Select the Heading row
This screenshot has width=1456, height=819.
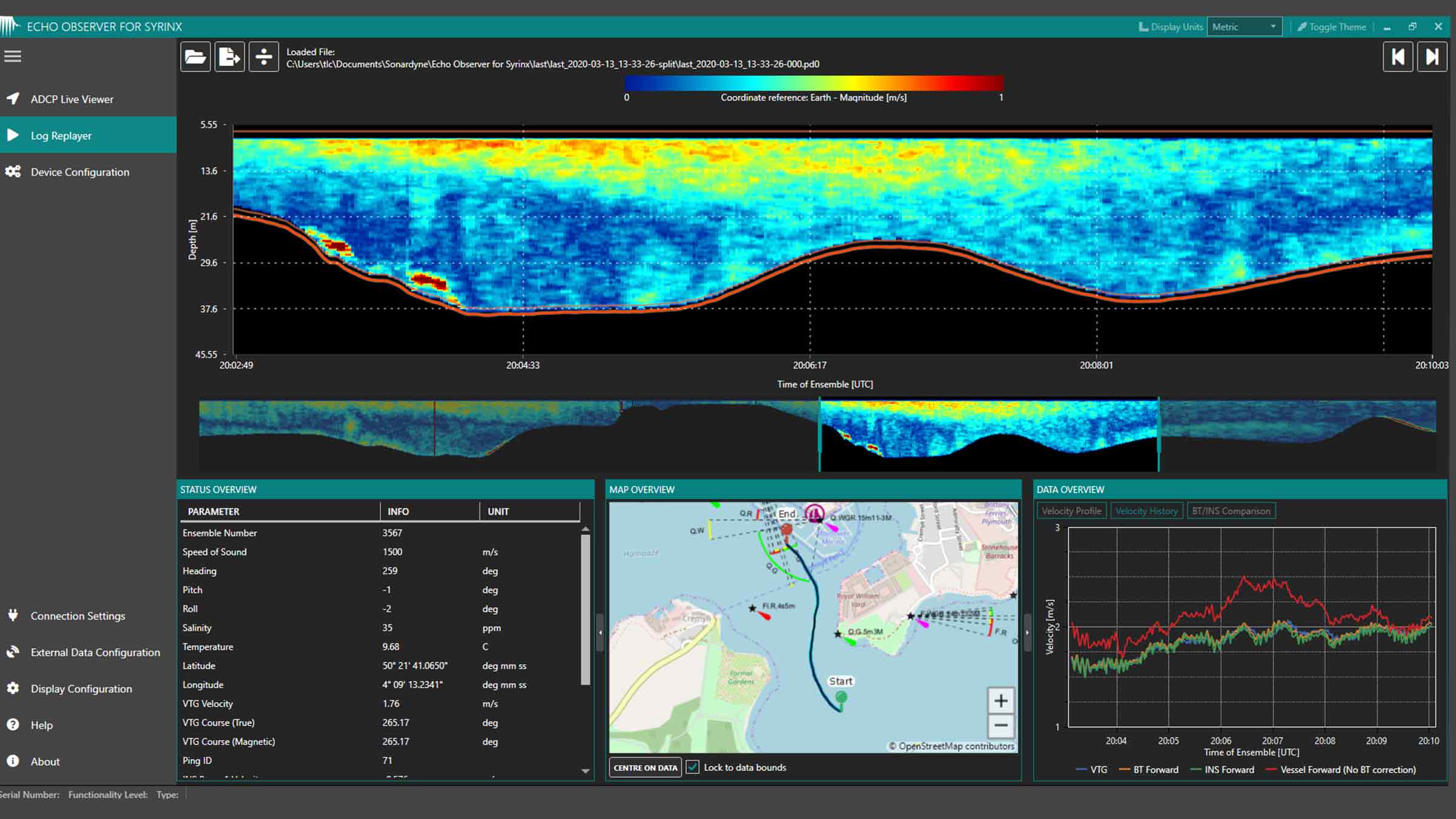point(380,571)
